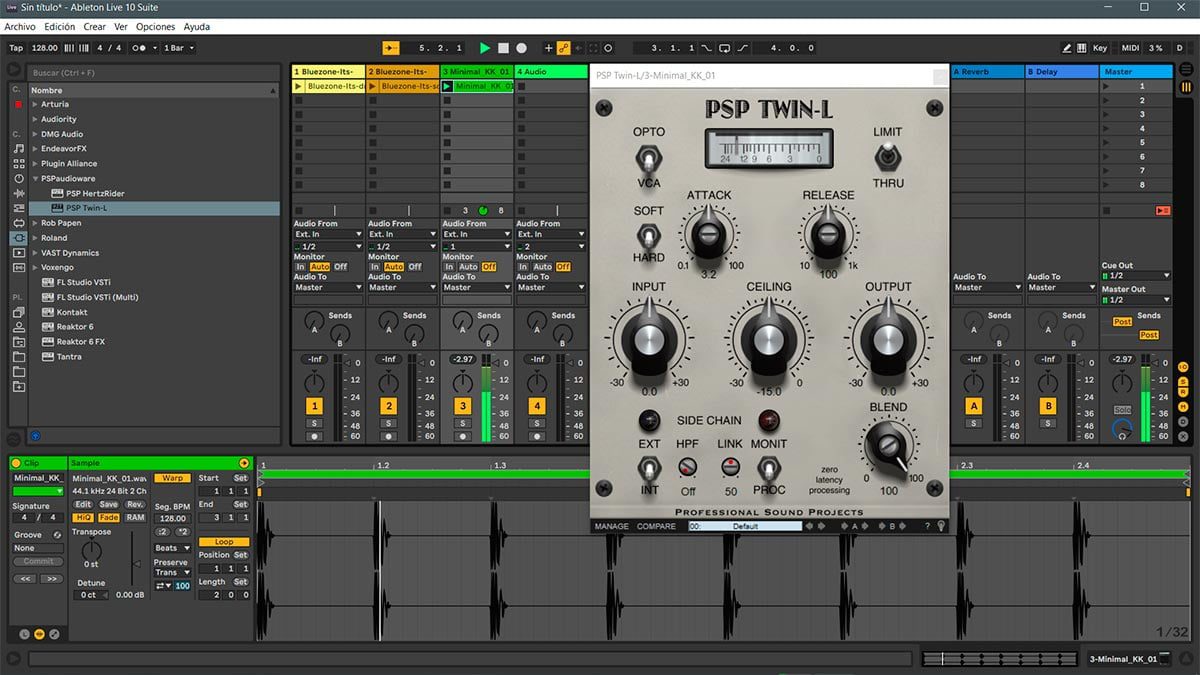1200x675 pixels.
Task: Open track 1 Audio From Ext. In dropdown
Action: click(x=328, y=234)
